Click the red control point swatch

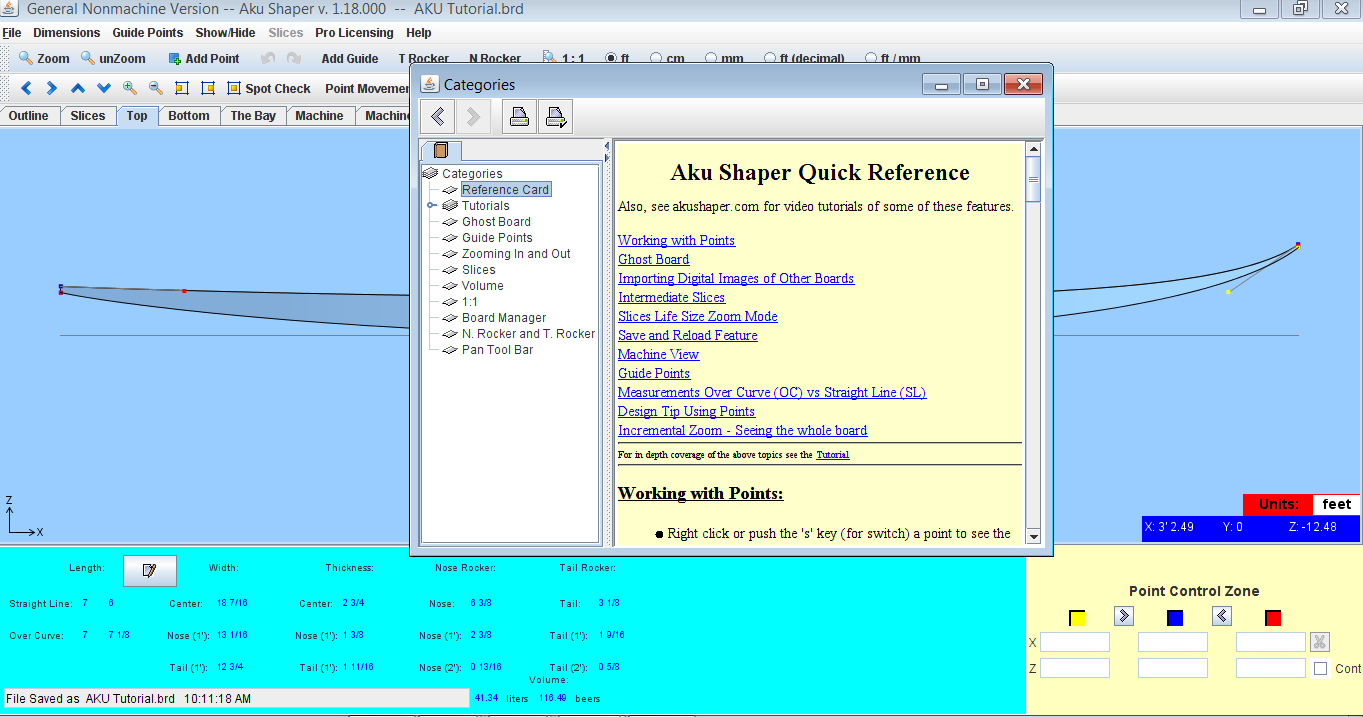(1273, 618)
